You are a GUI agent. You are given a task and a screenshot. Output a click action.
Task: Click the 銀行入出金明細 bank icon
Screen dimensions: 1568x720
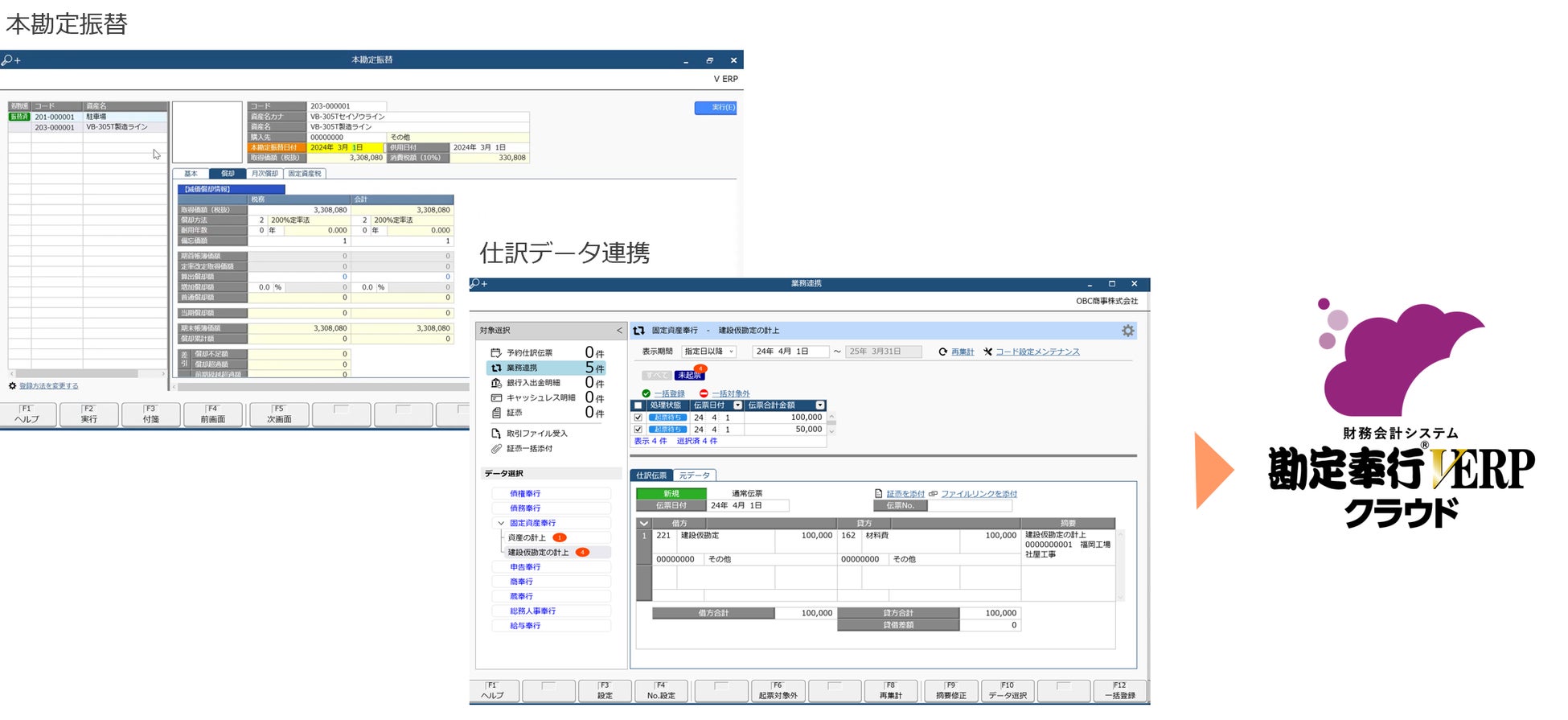click(x=496, y=383)
